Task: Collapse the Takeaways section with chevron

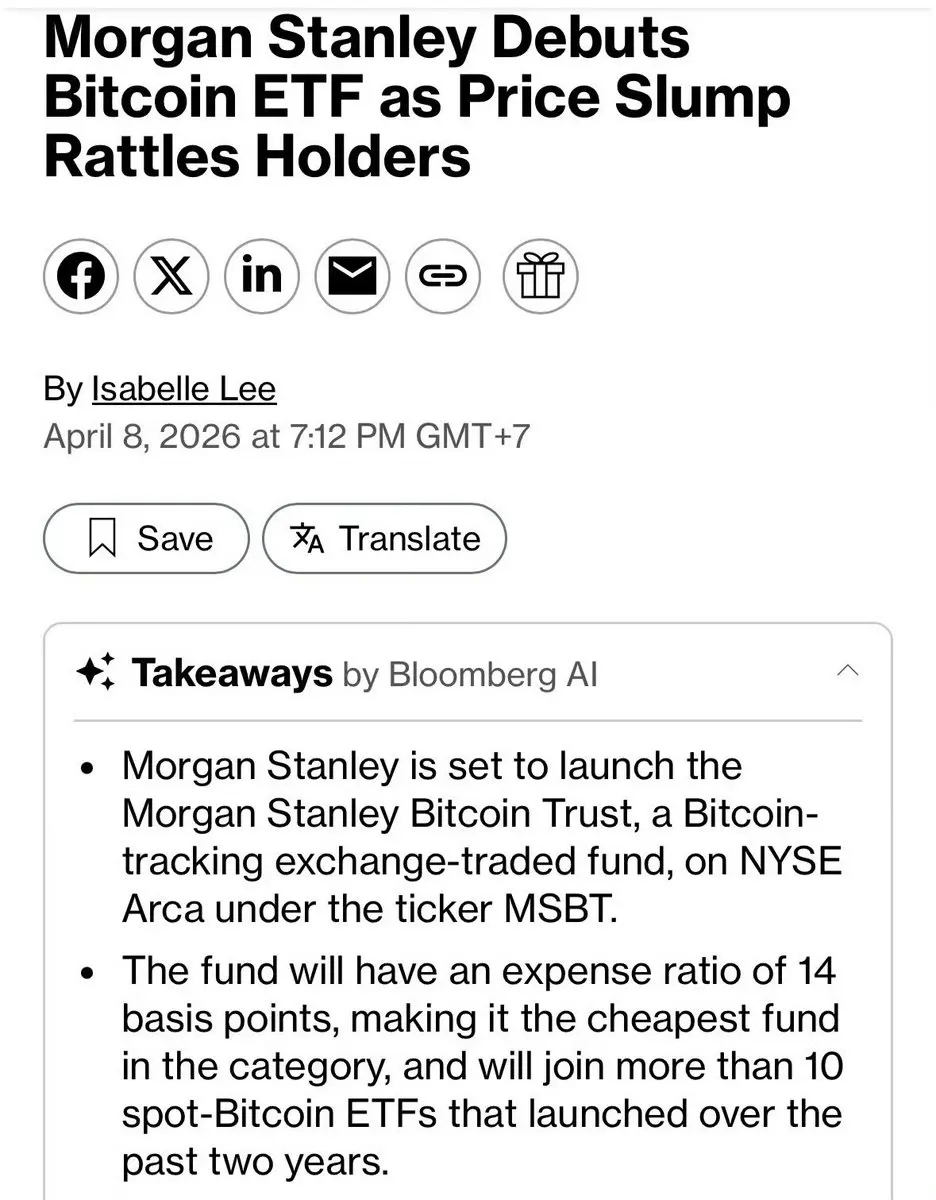Action: (846, 671)
